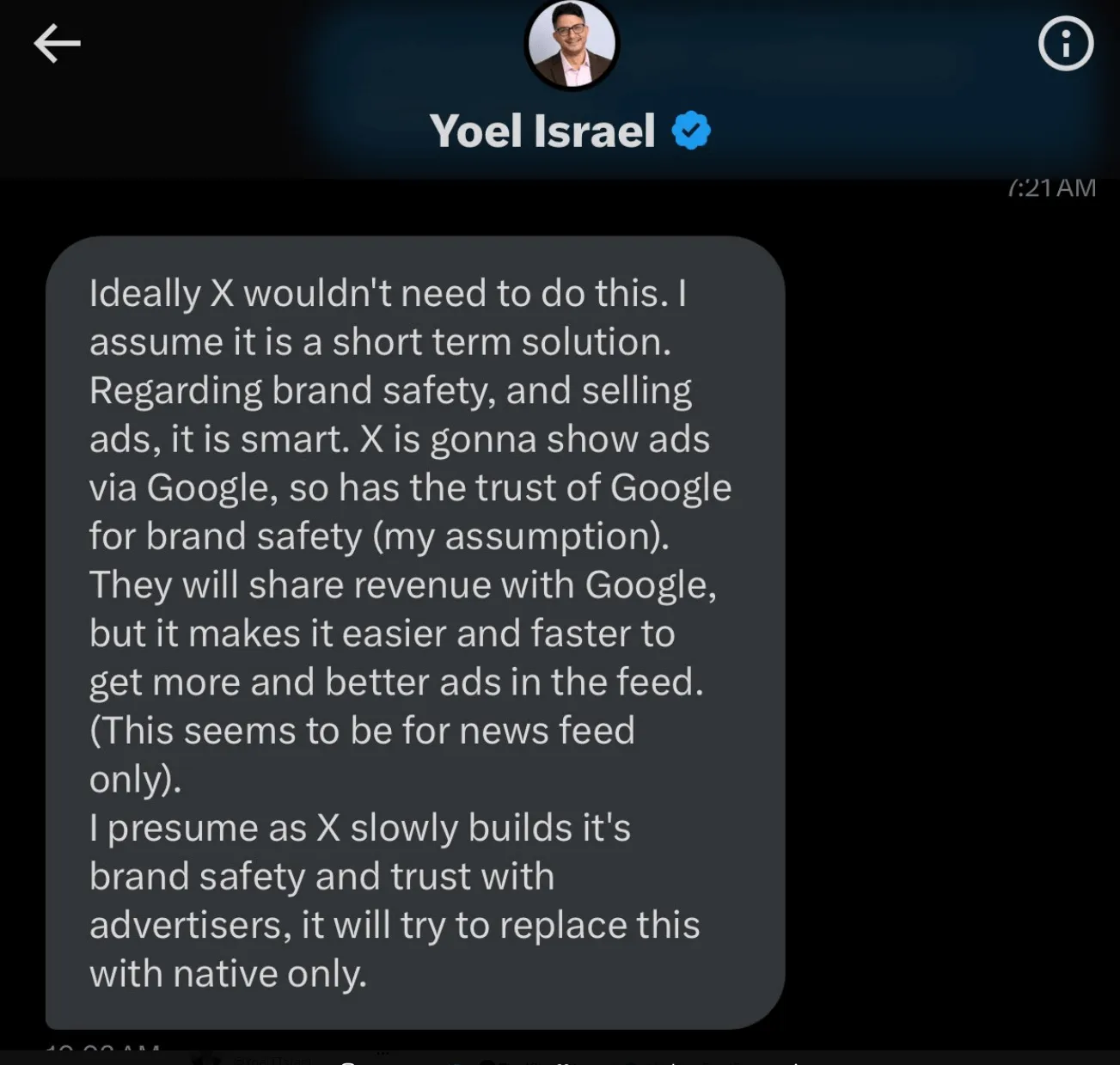Click the line "I presume as X slowly builds"
The height and width of the screenshot is (1065, 1120).
coord(359,829)
